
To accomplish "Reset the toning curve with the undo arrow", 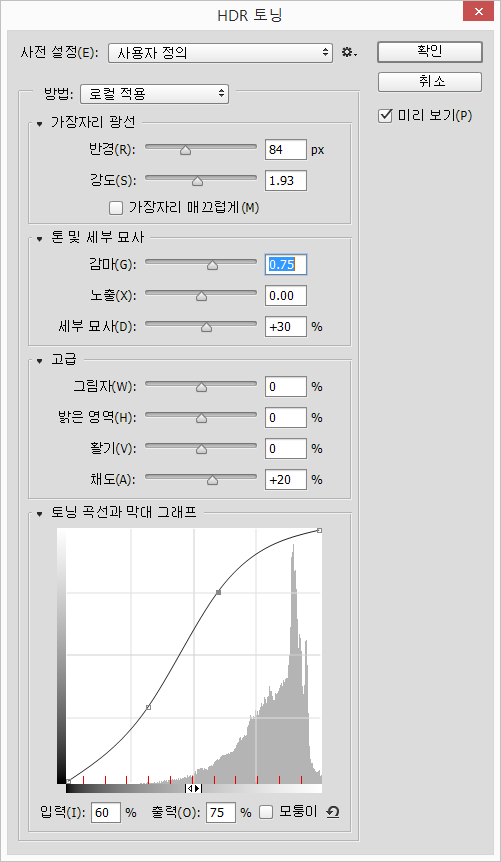I will tap(332, 812).
